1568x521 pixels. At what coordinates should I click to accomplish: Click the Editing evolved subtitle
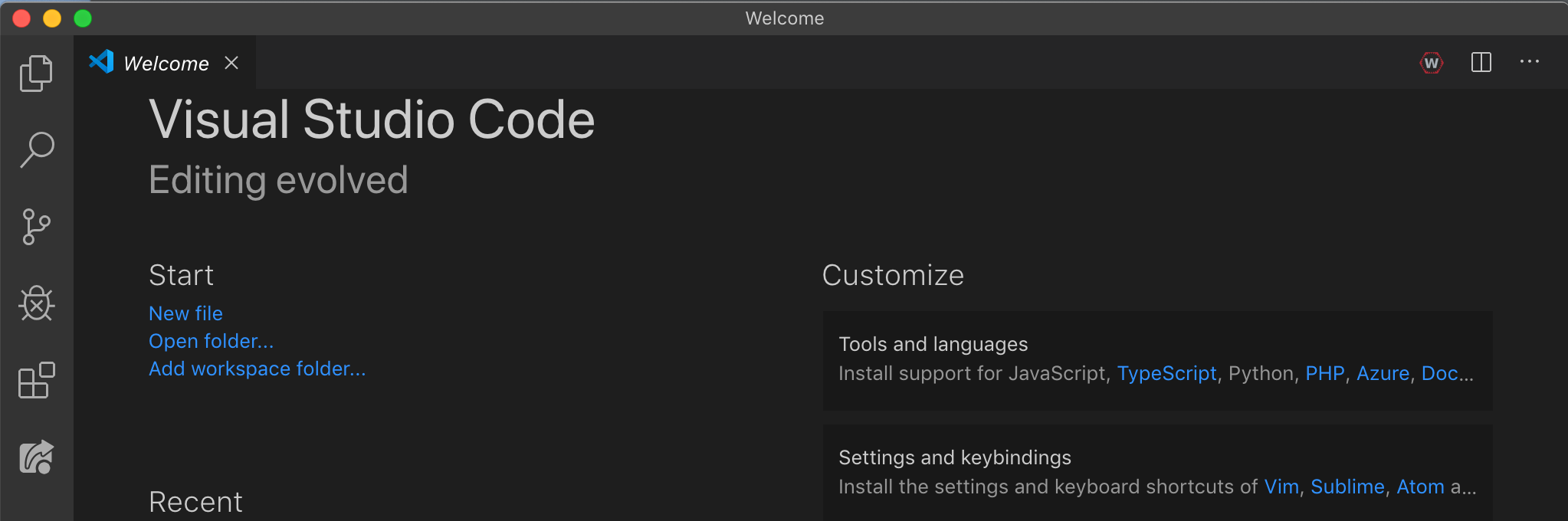(x=278, y=181)
